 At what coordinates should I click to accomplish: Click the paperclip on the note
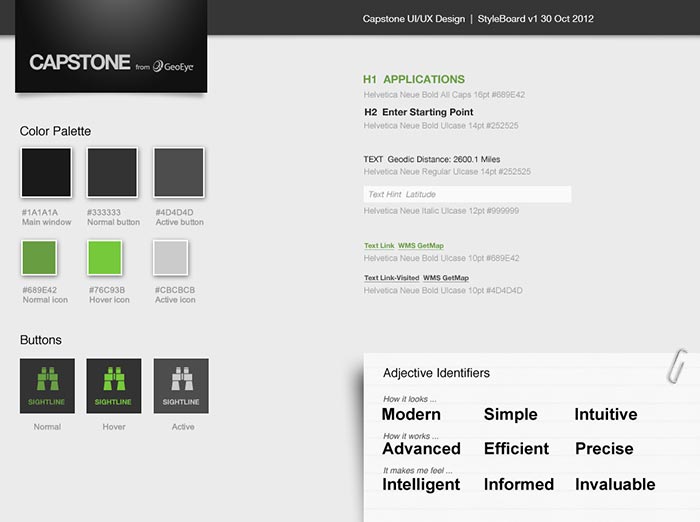click(677, 366)
